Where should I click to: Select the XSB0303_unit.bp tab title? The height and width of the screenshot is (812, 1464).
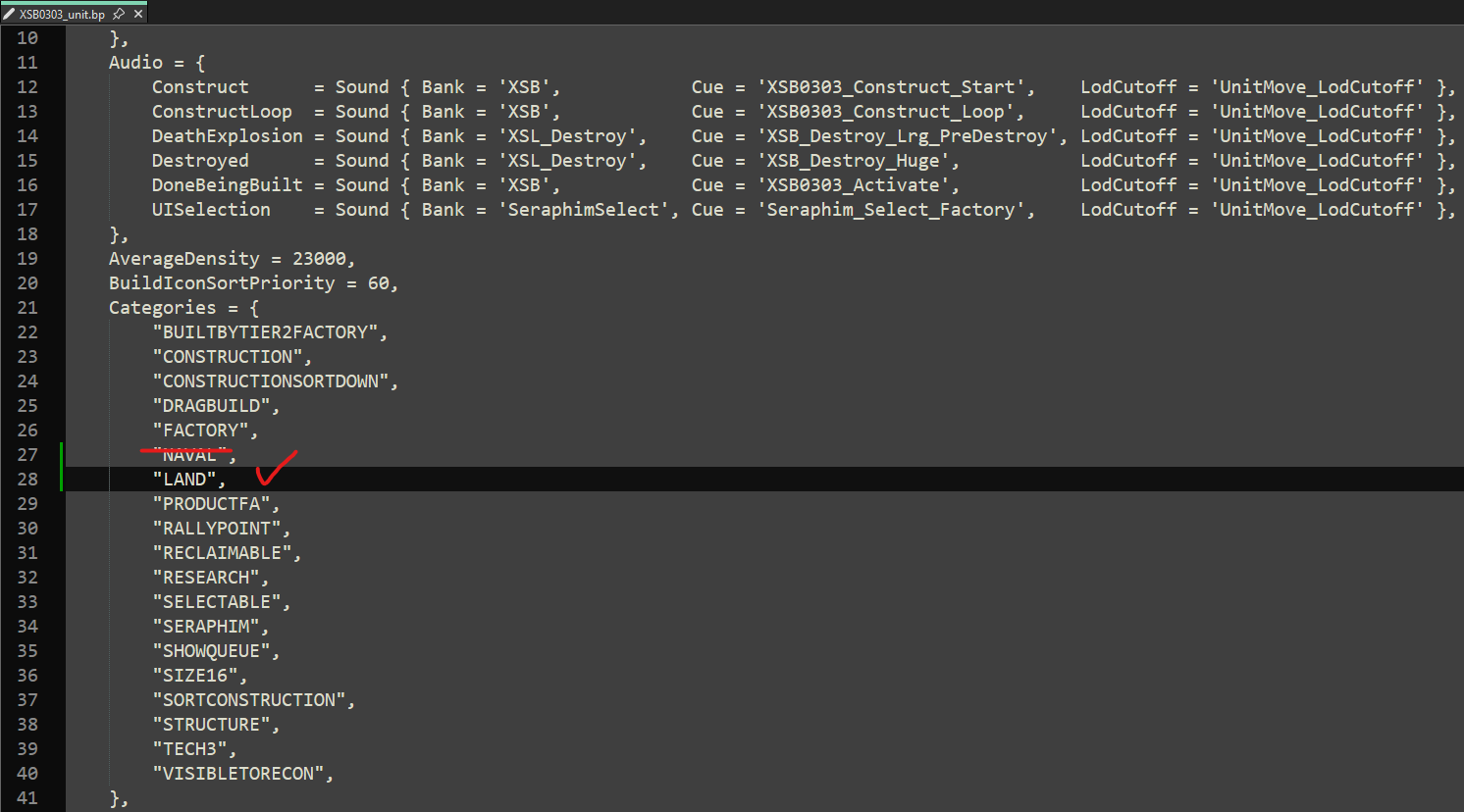pos(62,15)
